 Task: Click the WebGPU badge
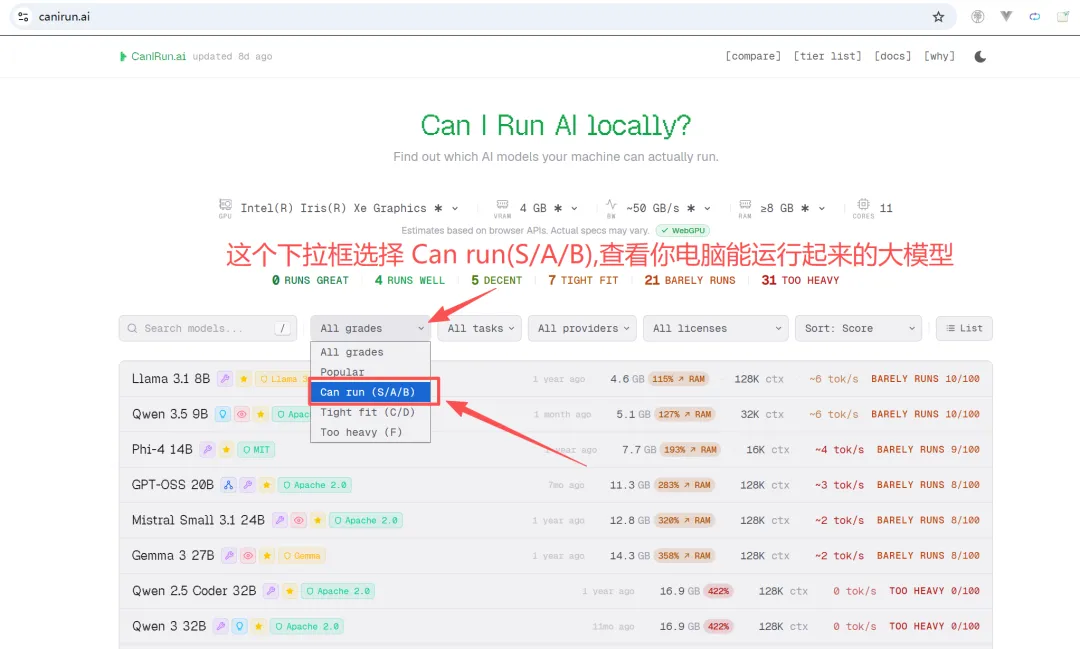click(683, 231)
